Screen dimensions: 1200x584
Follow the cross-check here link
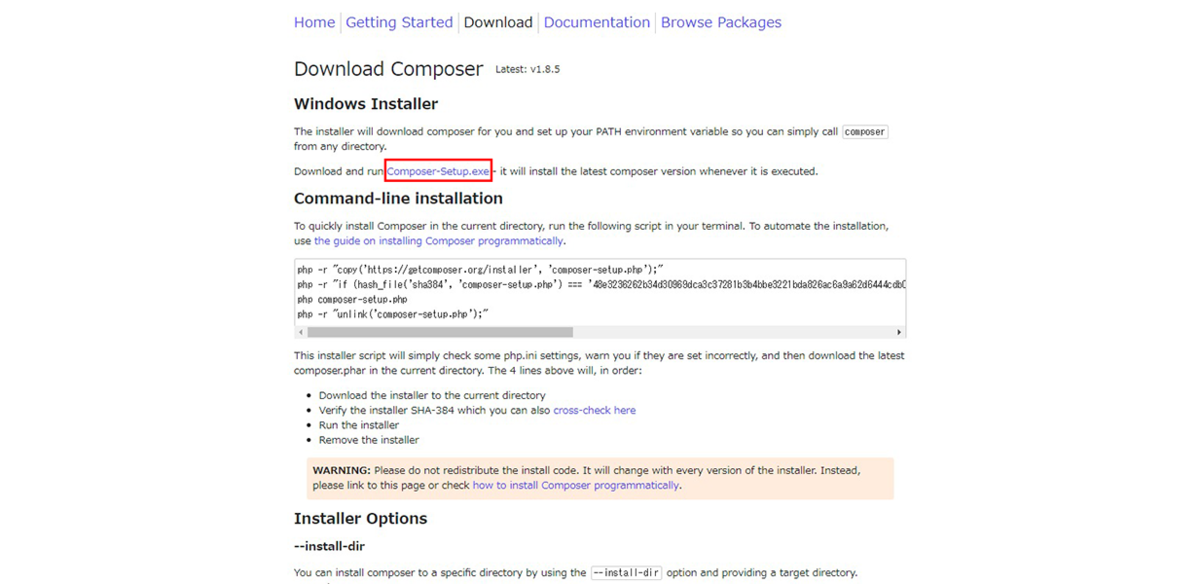click(594, 410)
